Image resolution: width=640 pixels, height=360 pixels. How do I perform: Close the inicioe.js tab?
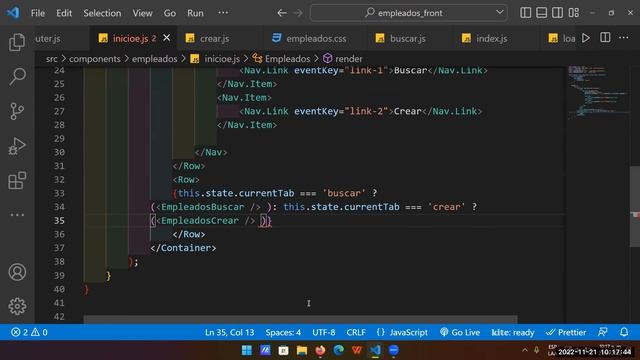pyautogui.click(x=167, y=38)
